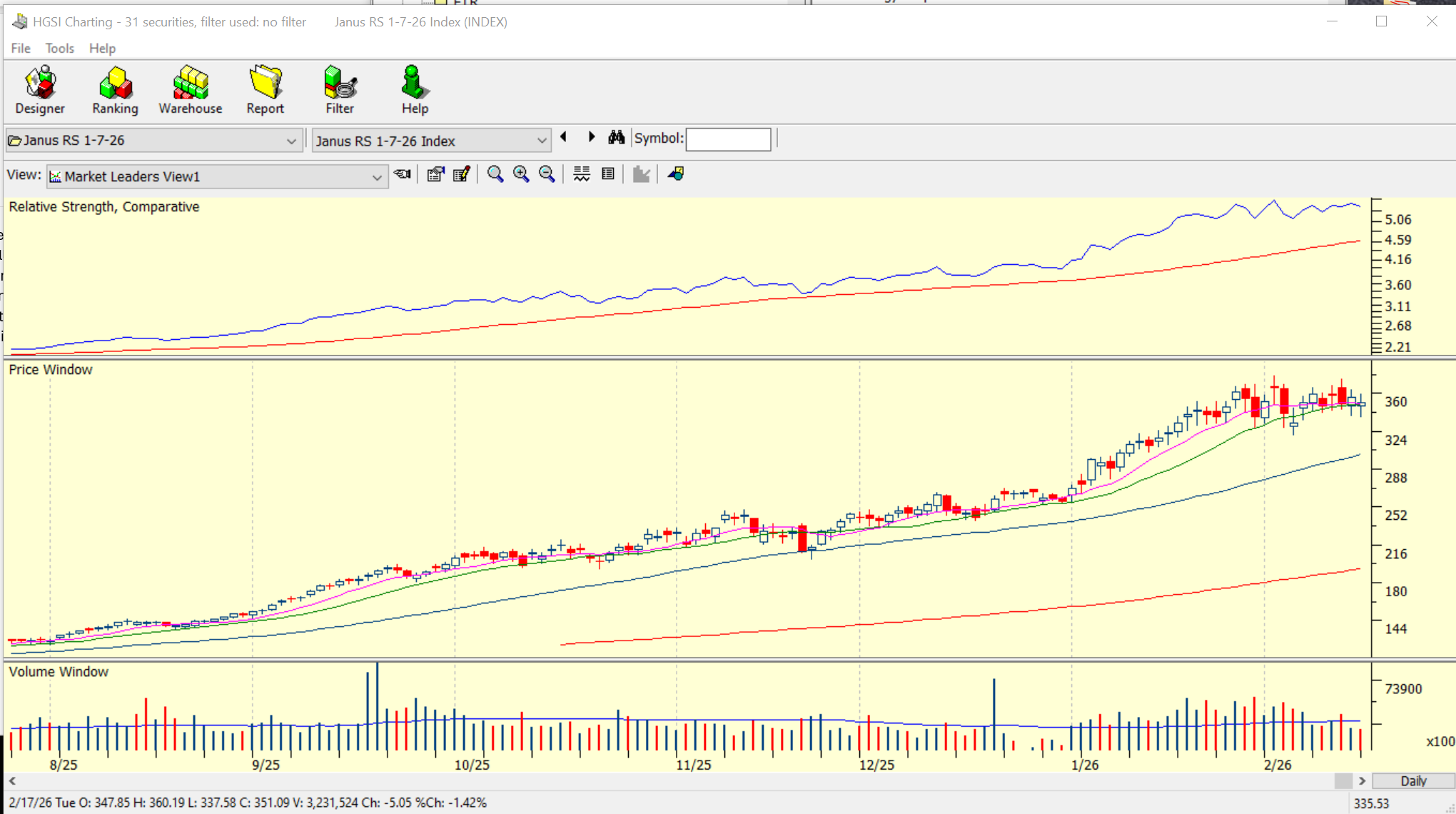The image size is (1456, 814).
Task: Go to previous security arrow
Action: [x=564, y=137]
